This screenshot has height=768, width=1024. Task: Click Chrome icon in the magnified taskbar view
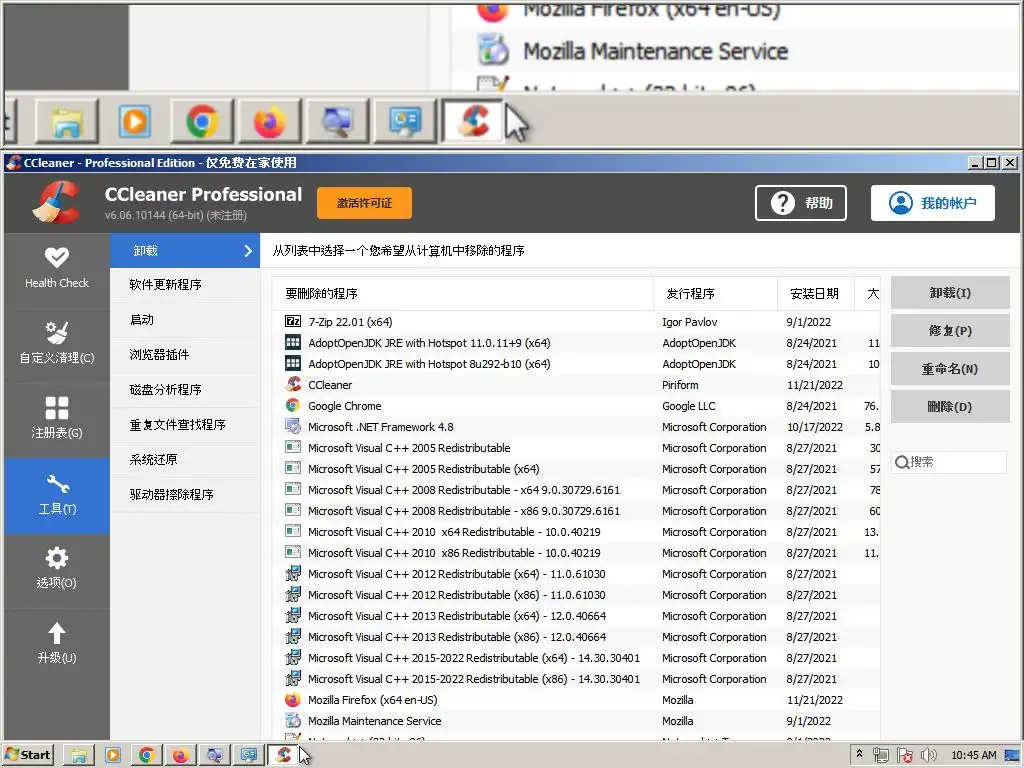[202, 121]
